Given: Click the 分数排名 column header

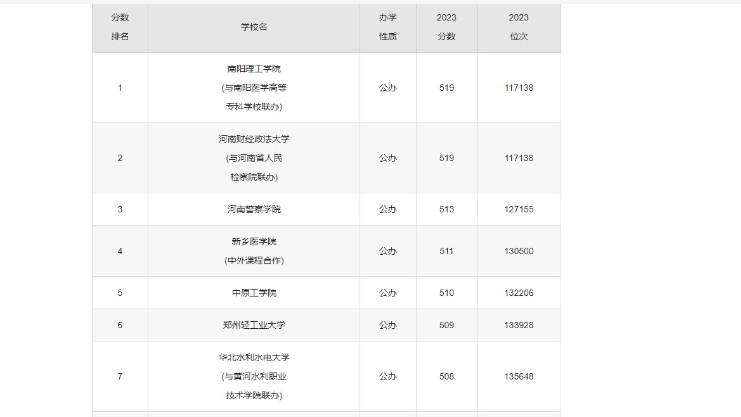Looking at the screenshot, I should (120, 27).
